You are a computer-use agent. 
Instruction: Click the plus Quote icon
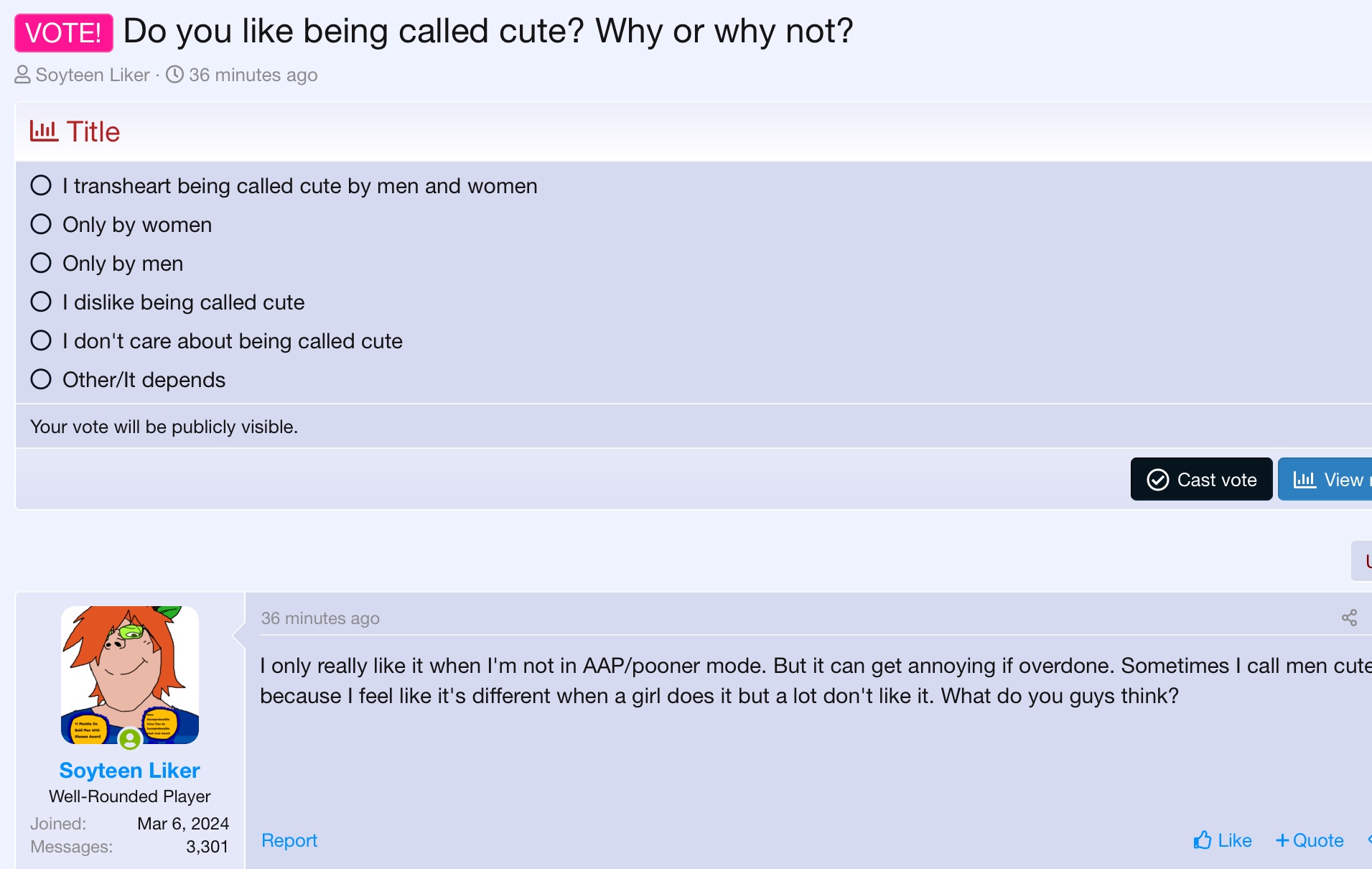(1282, 840)
